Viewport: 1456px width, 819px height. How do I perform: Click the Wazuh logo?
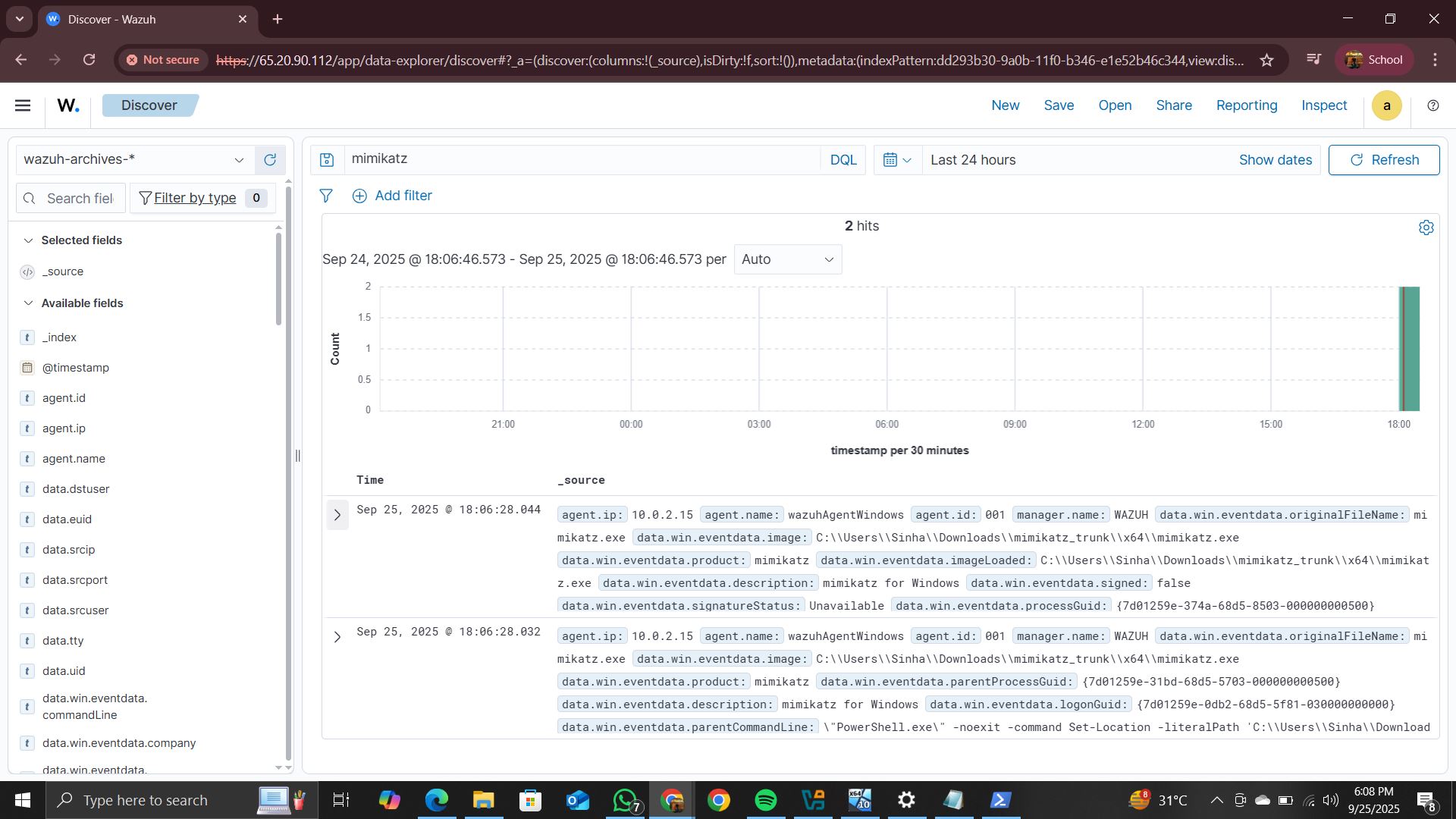[x=67, y=105]
